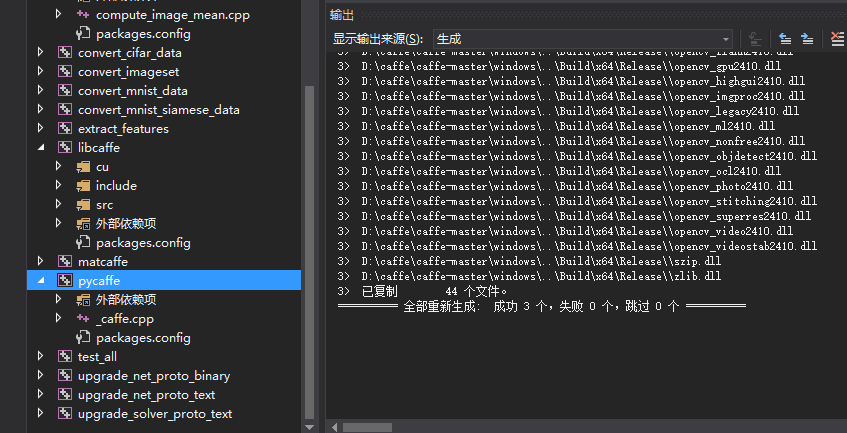Collapse the libcaffe project node

(41, 148)
